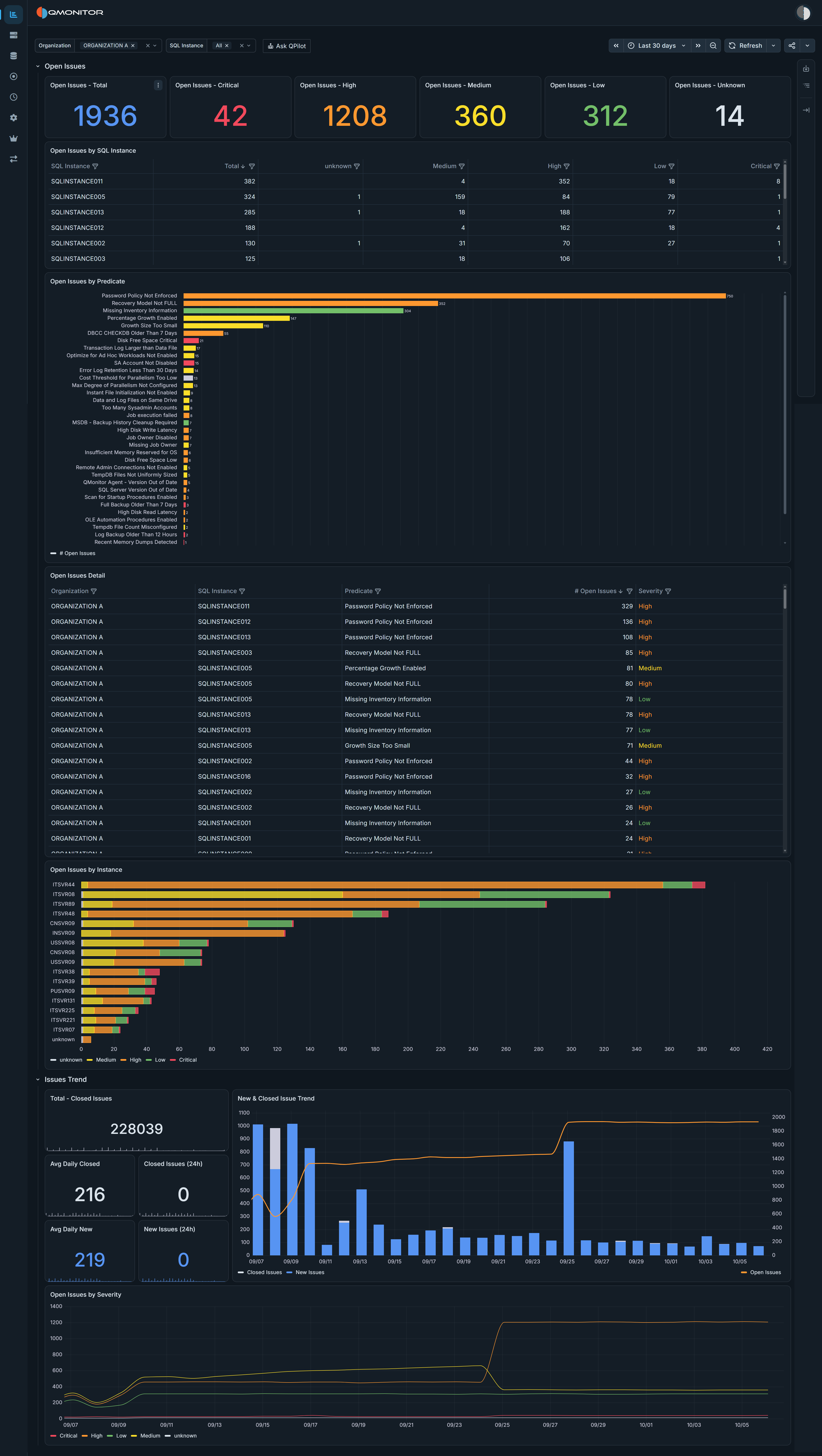Viewport: 822px width, 1456px height.
Task: Expand the Organization variable dropdown
Action: pos(155,46)
